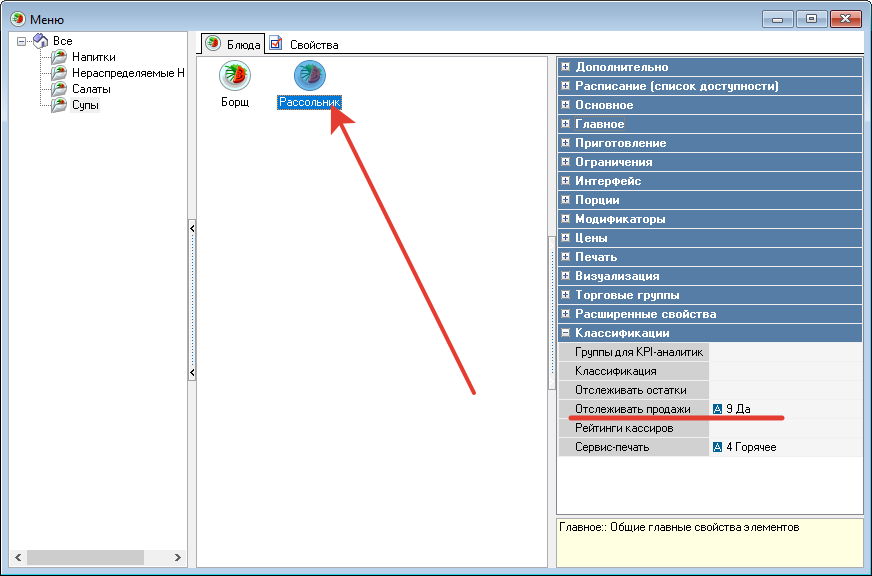Select the Борщ dish icon

pos(234,76)
